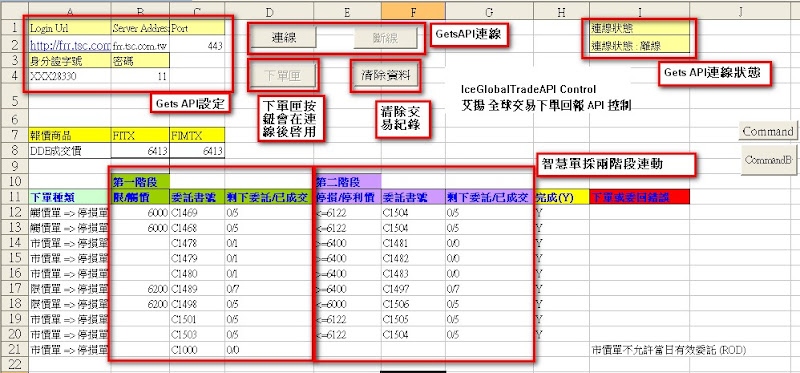Image resolution: width=800 pixels, height=373 pixels.
Task: Select the 市價單不允許當日有效委託 (ROD) error cell
Action: pyautogui.click(x=669, y=350)
